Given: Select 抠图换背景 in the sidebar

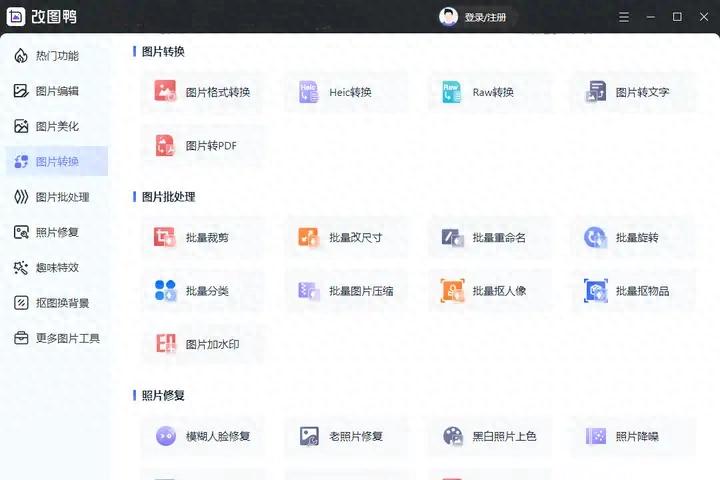Looking at the screenshot, I should pos(56,303).
